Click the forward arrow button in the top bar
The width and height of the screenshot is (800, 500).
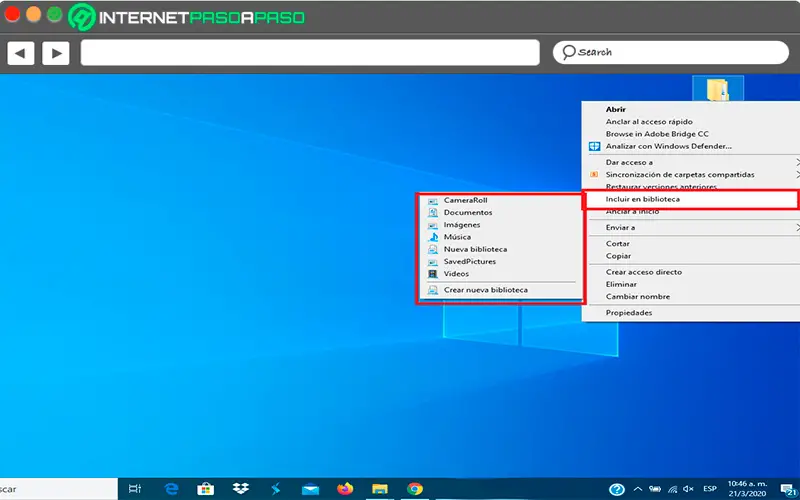point(56,53)
